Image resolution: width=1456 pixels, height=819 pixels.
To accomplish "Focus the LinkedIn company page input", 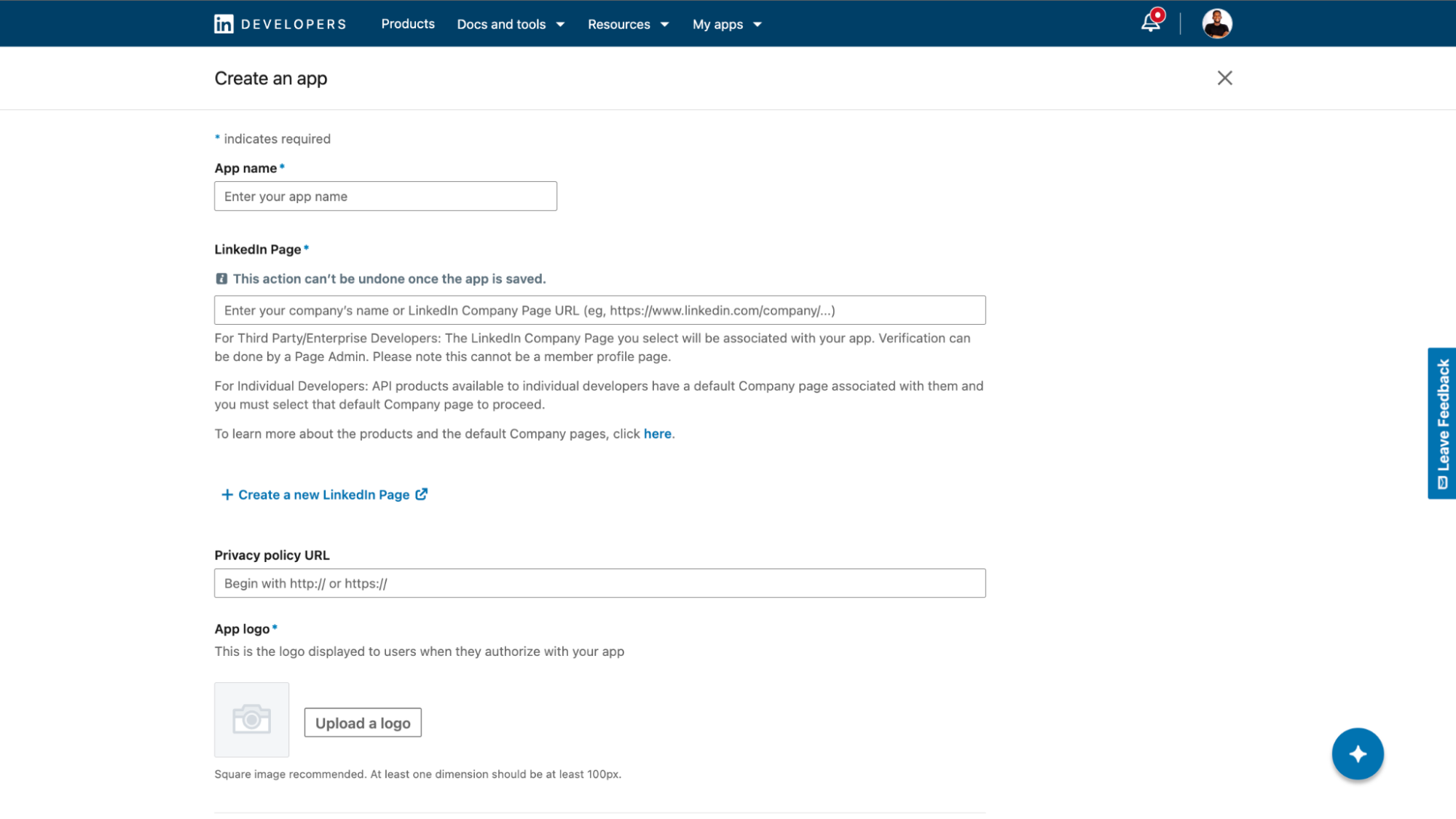I will [599, 310].
